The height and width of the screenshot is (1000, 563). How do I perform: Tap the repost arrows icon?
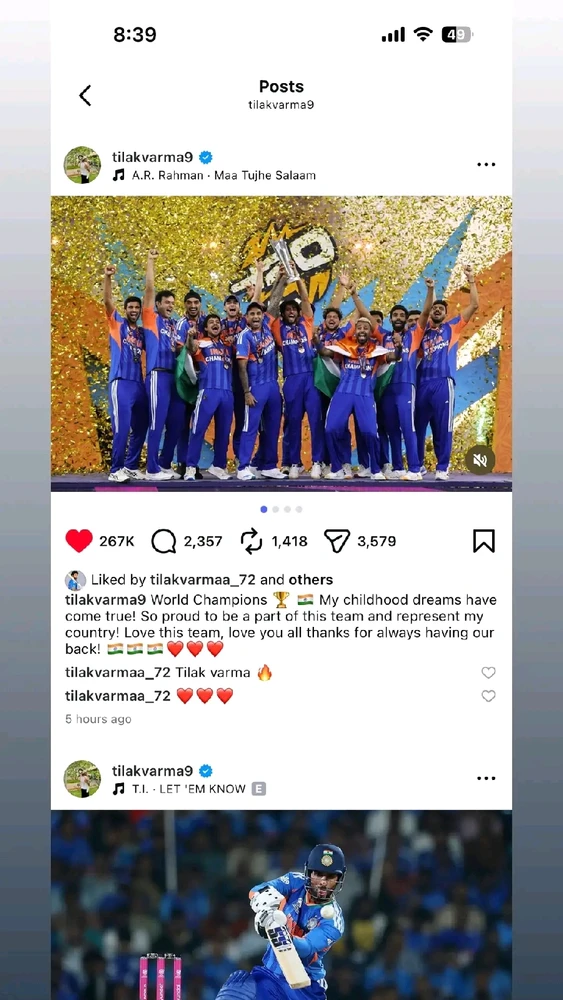(251, 541)
